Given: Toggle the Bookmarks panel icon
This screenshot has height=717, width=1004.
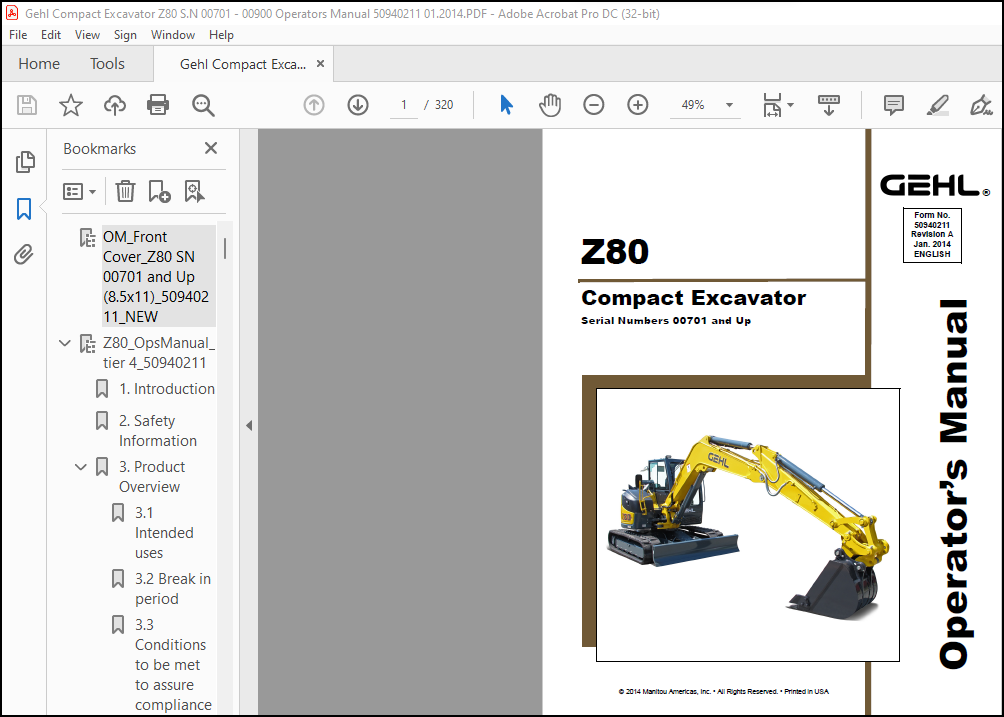Looking at the screenshot, I should tap(24, 209).
